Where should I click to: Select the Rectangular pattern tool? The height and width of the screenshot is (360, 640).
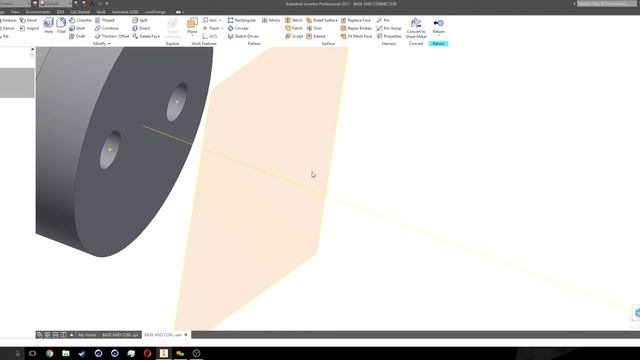pos(242,20)
